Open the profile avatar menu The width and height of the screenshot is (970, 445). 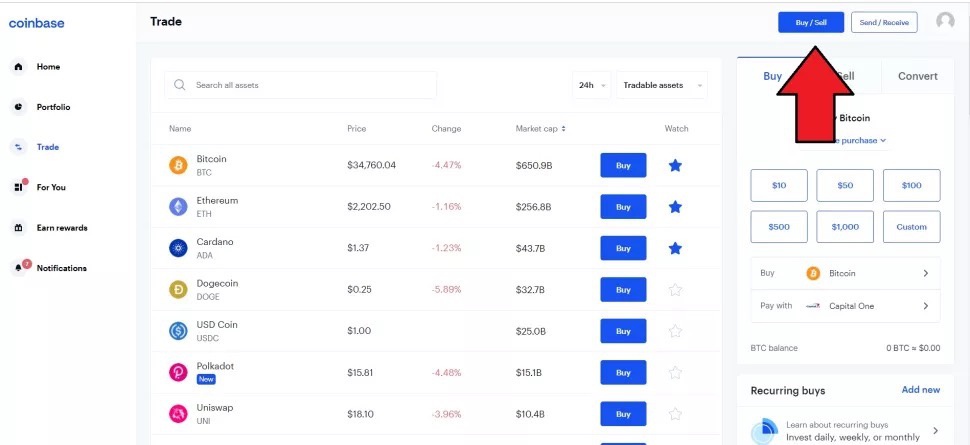coord(945,22)
